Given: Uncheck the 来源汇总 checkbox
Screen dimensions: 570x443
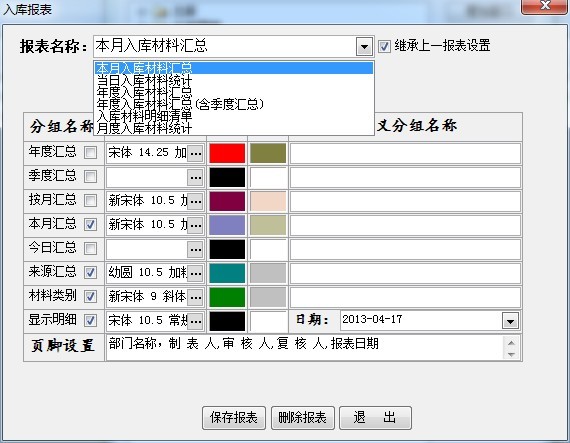Looking at the screenshot, I should point(90,273).
